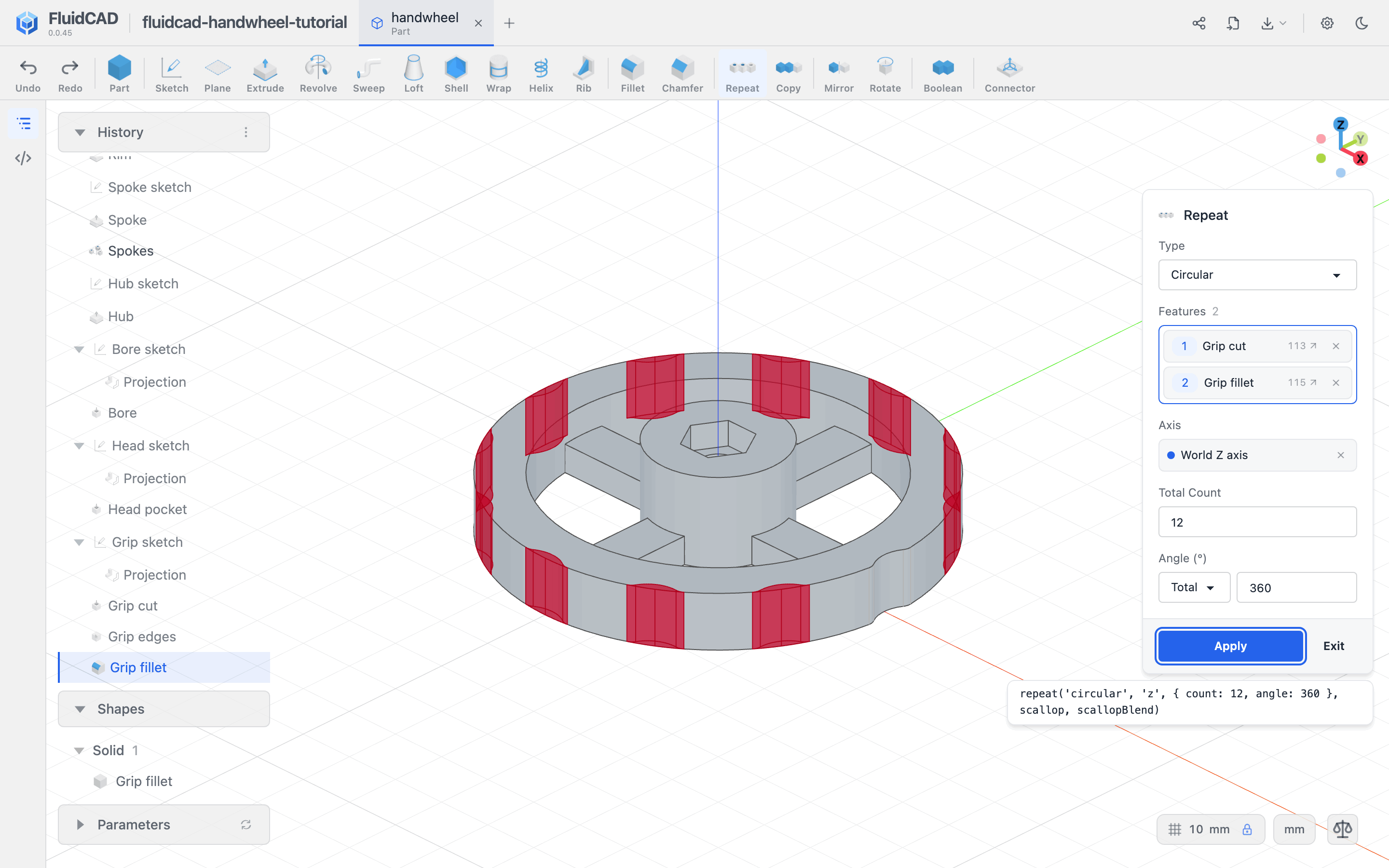Toggle the grid size lock icon
Image resolution: width=1389 pixels, height=868 pixels.
tap(1247, 829)
